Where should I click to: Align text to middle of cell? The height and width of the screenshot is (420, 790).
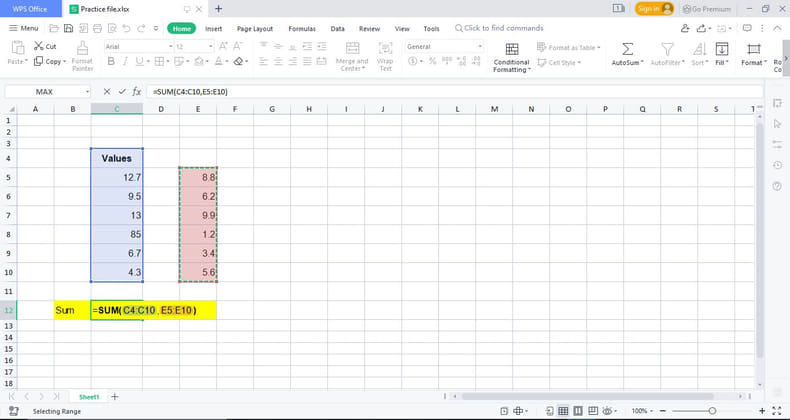coord(278,46)
